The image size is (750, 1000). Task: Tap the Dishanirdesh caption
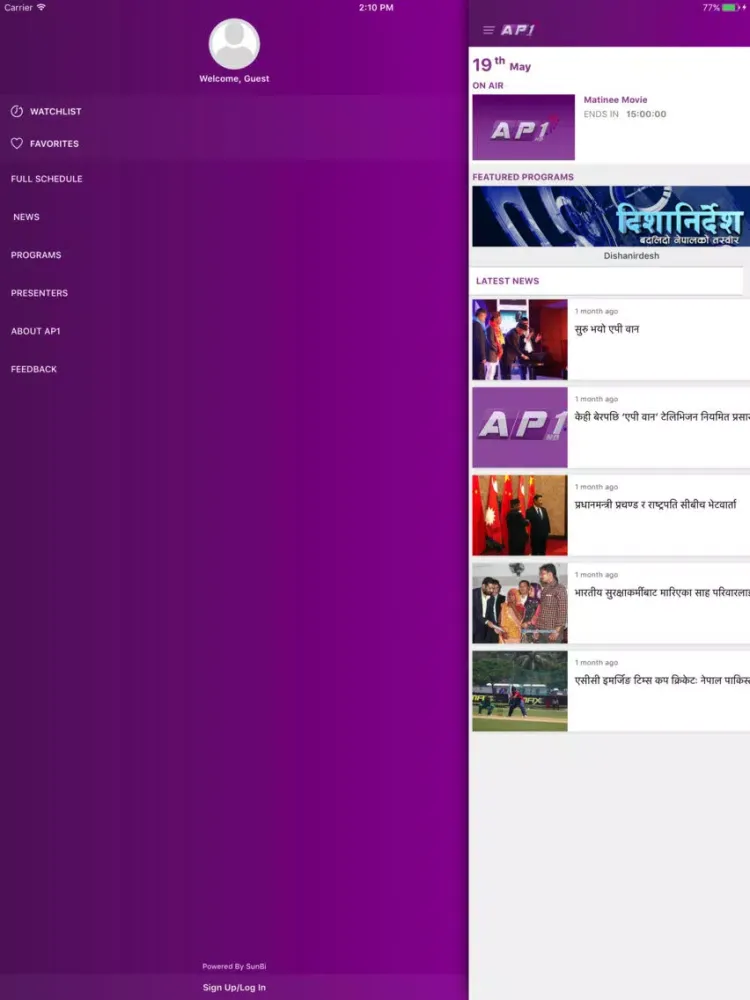631,256
